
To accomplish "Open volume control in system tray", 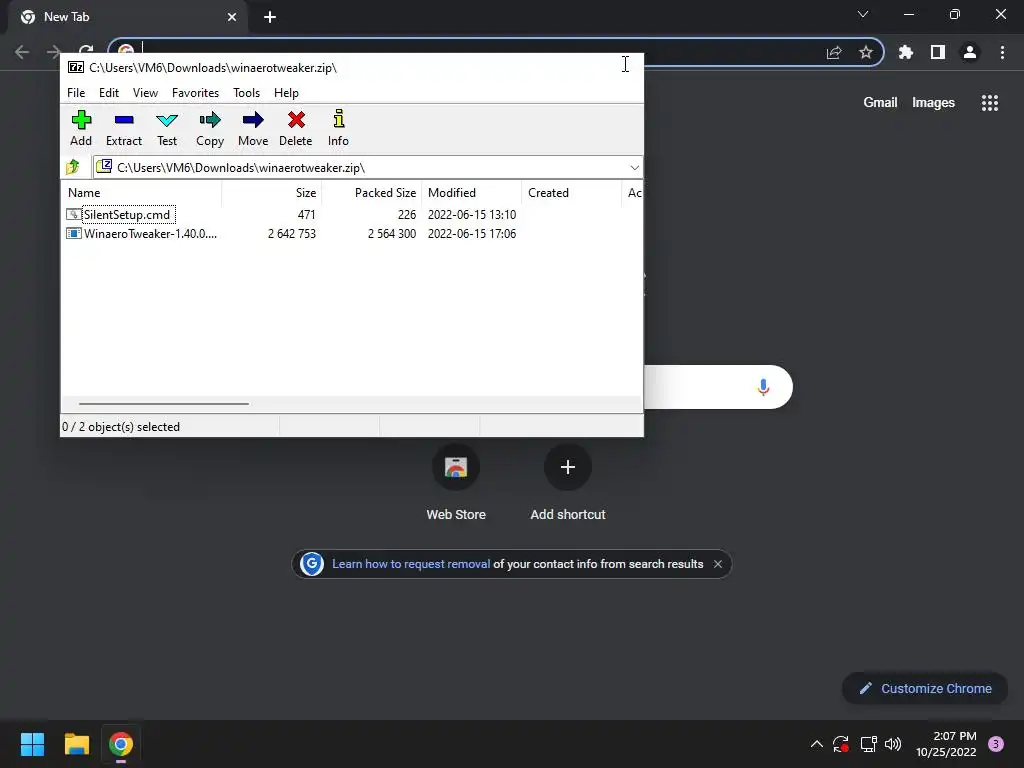I will [x=893, y=744].
